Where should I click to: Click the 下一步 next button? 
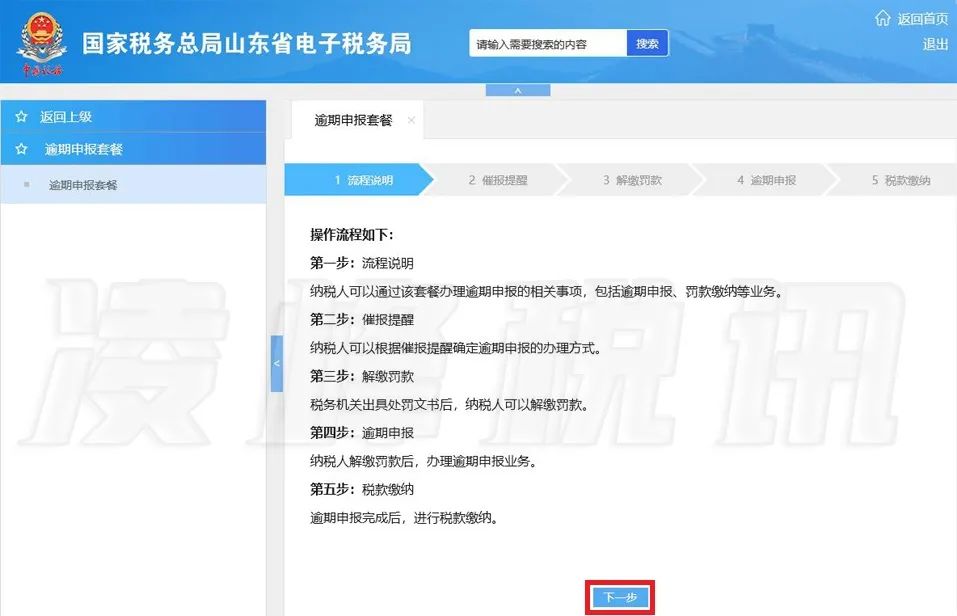620,597
